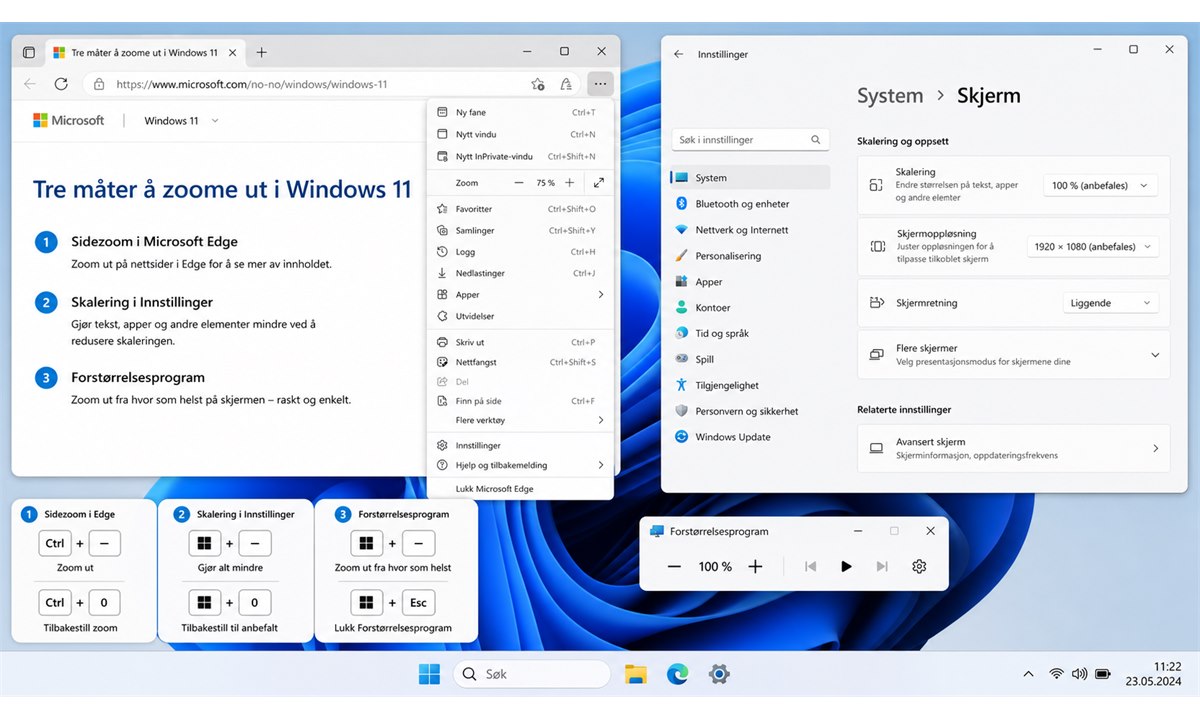Click taskbar Søk search box
1200x720 pixels.
click(532, 675)
